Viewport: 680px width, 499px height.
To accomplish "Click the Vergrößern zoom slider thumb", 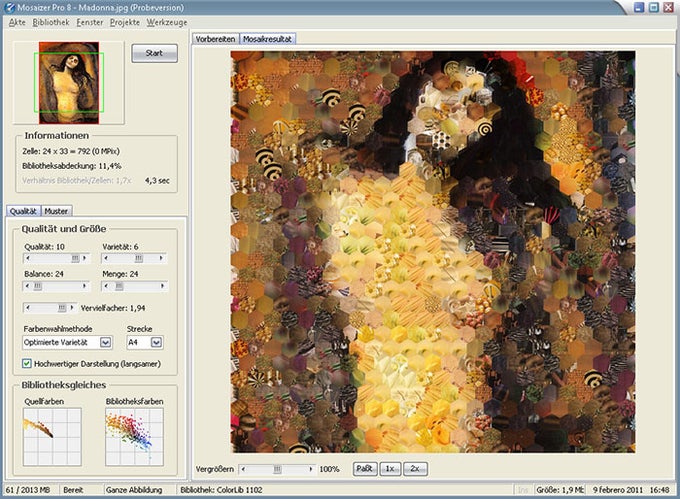I will pos(277,469).
